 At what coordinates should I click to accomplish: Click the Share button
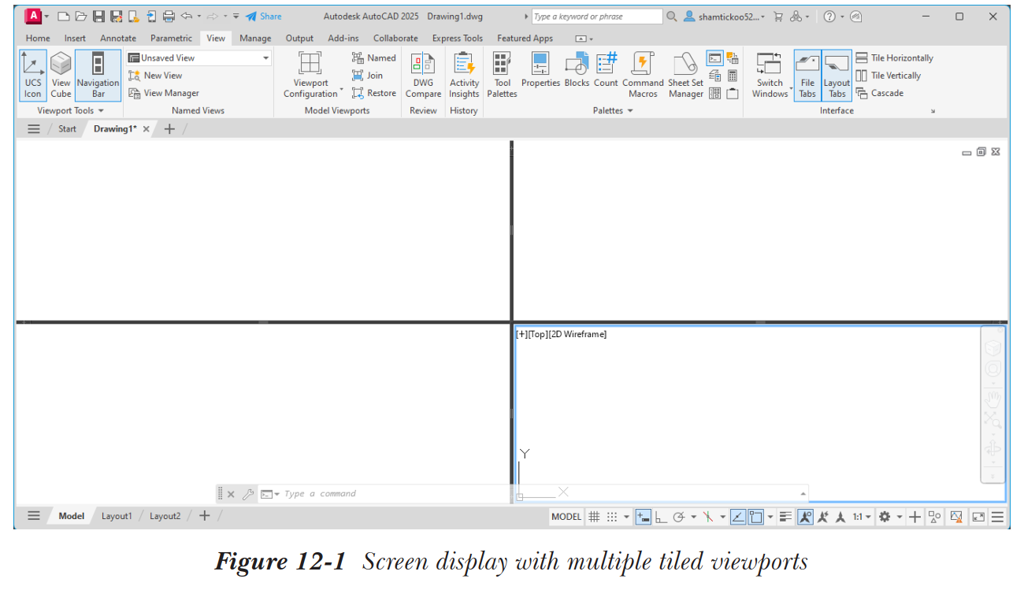pos(264,16)
